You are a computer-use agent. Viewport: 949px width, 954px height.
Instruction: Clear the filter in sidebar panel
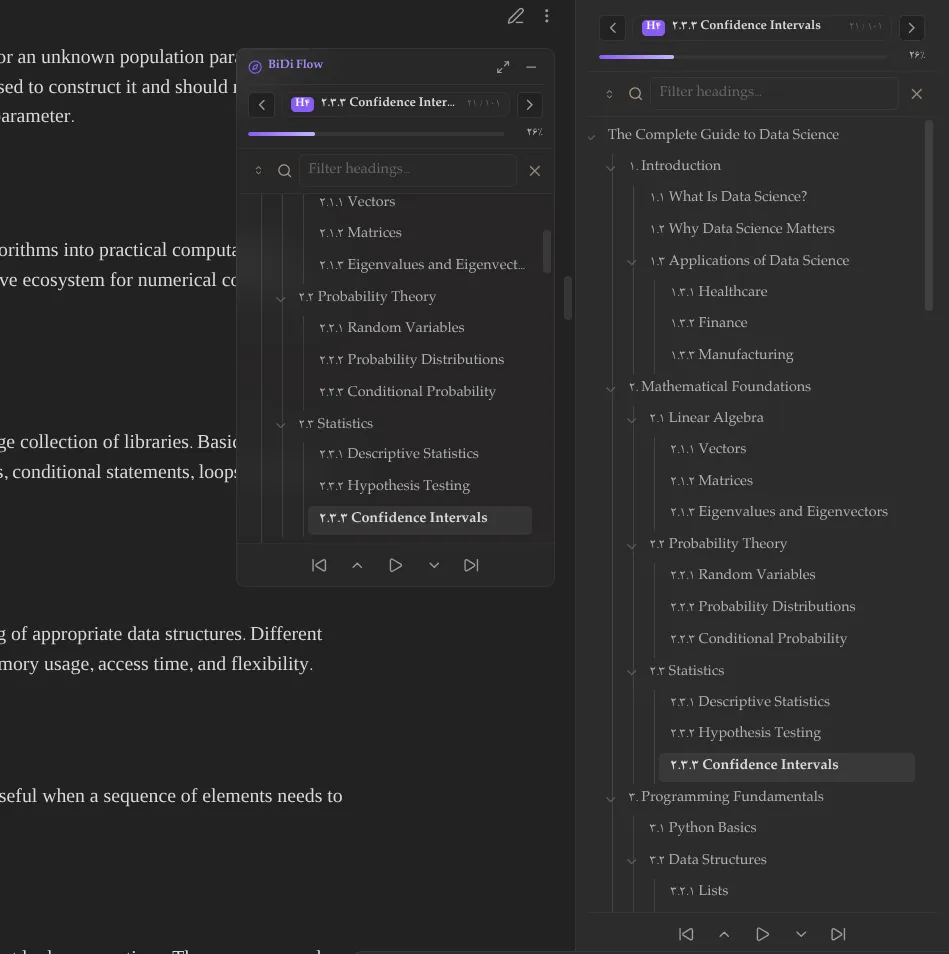pyautogui.click(x=917, y=94)
